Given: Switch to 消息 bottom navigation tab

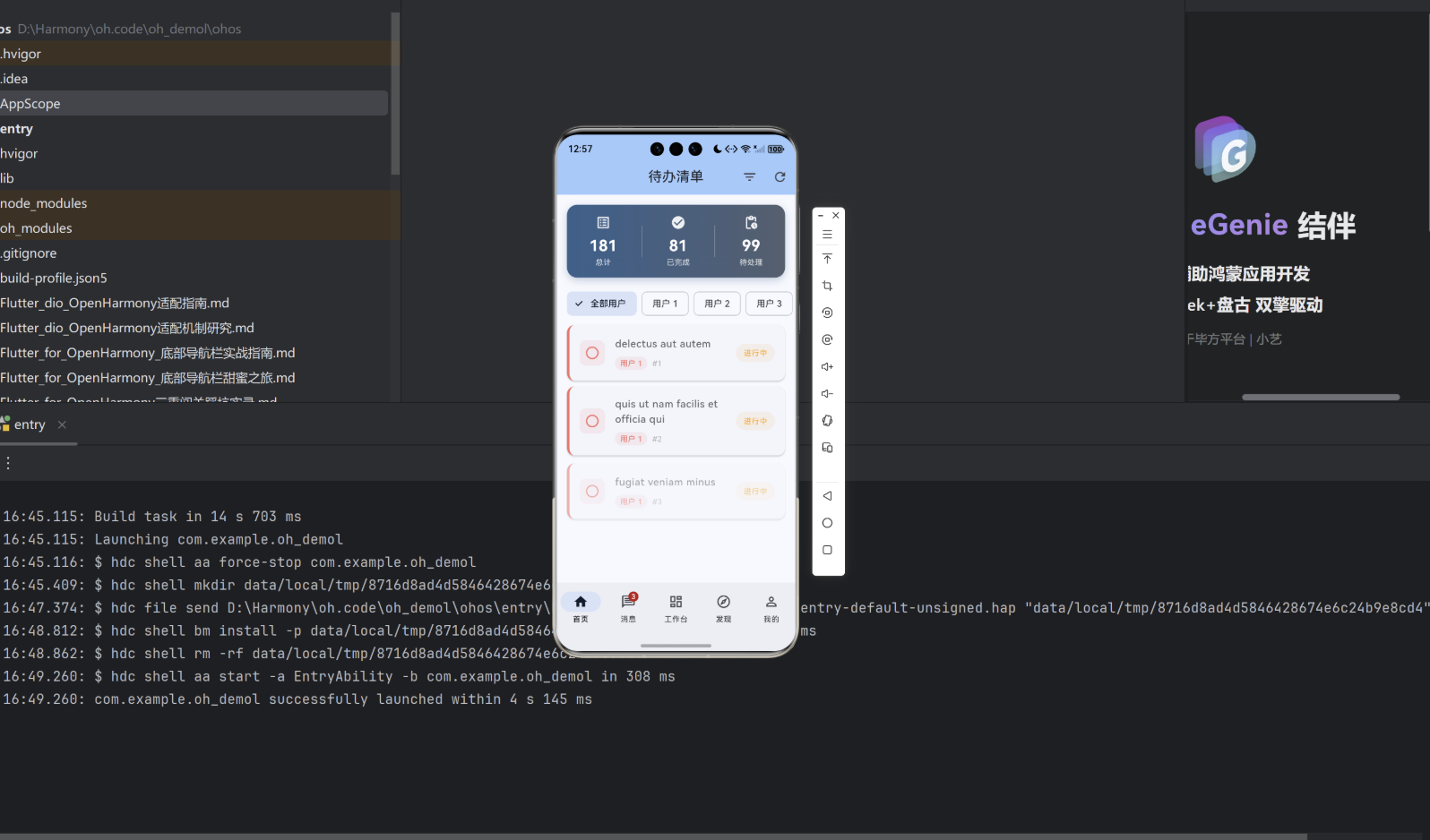Looking at the screenshot, I should coord(628,607).
